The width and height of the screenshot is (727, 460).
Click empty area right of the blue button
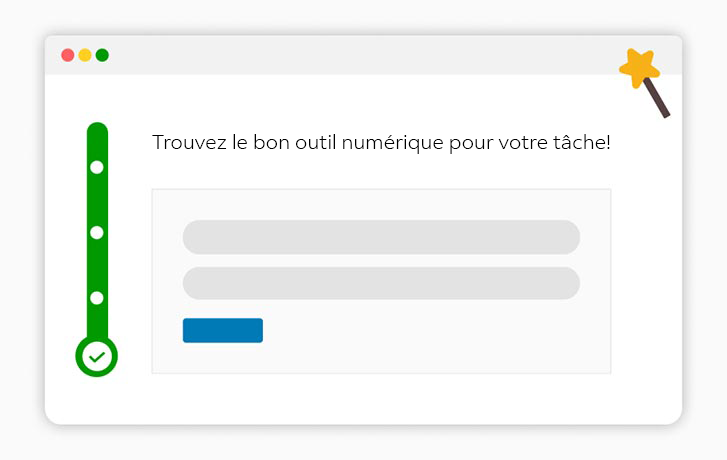click(430, 331)
